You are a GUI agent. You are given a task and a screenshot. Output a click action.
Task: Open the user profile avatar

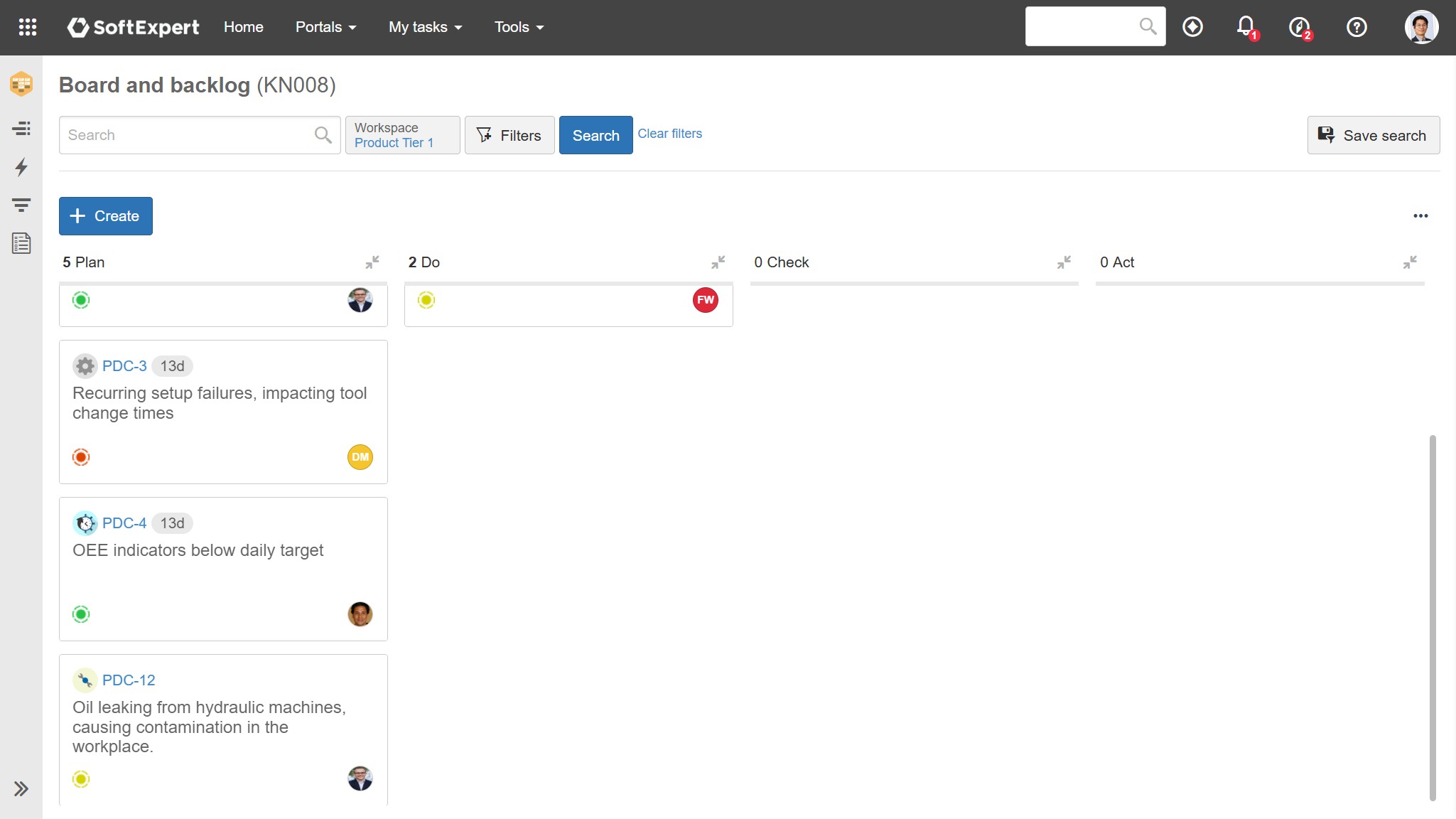(x=1421, y=27)
